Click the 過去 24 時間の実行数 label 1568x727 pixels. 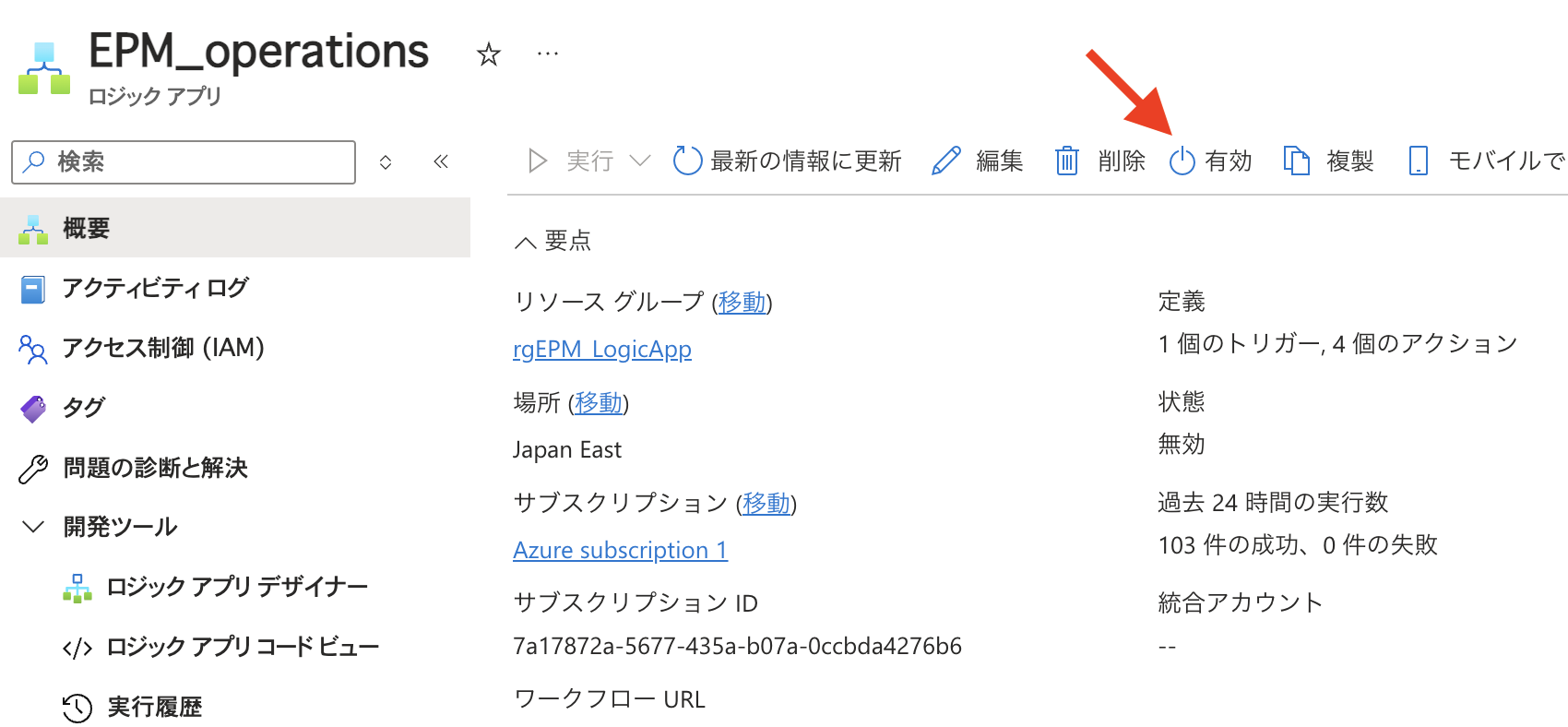(1273, 503)
